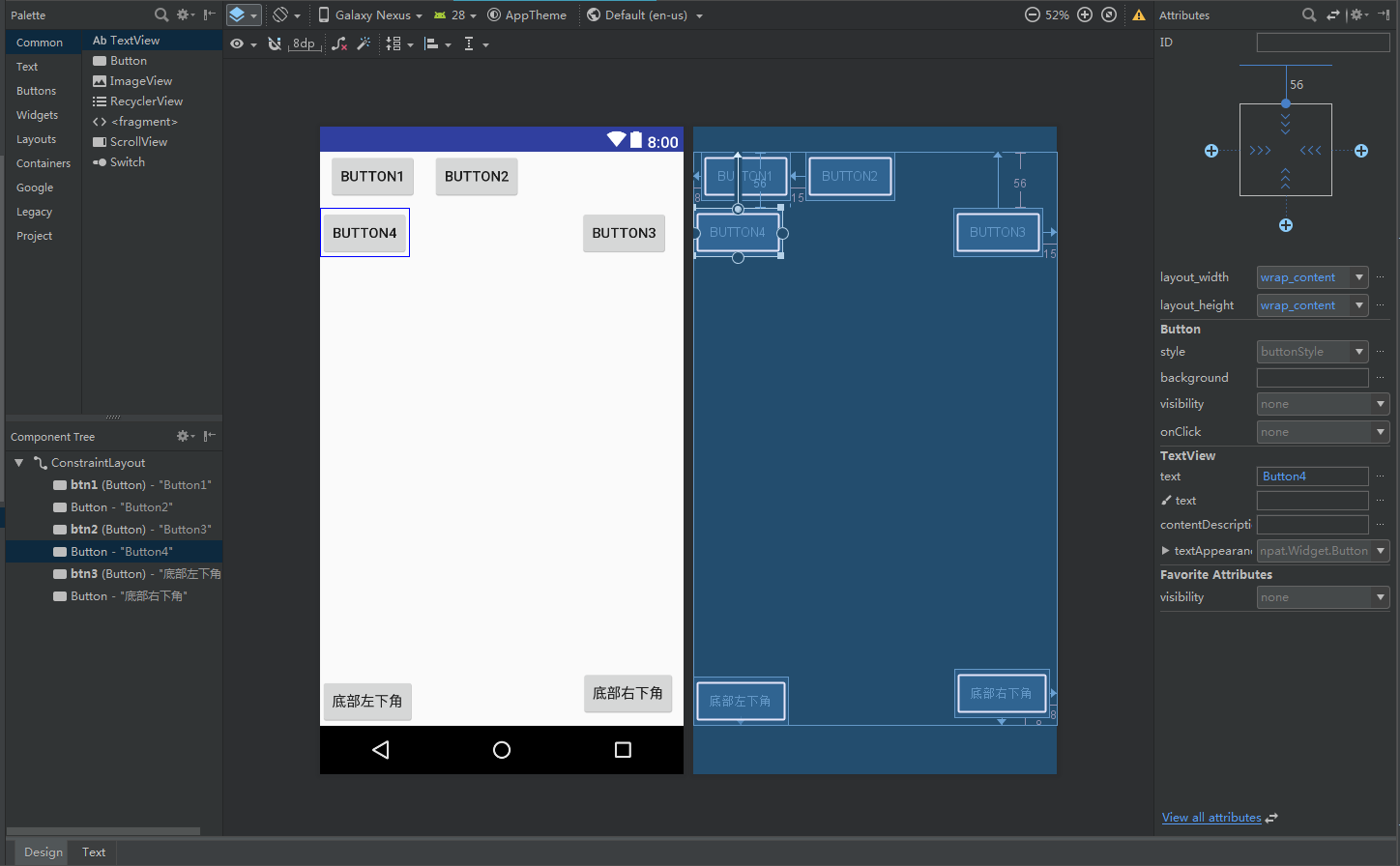The width and height of the screenshot is (1400, 866).
Task: Open the API level 28 dropdown
Action: [455, 14]
